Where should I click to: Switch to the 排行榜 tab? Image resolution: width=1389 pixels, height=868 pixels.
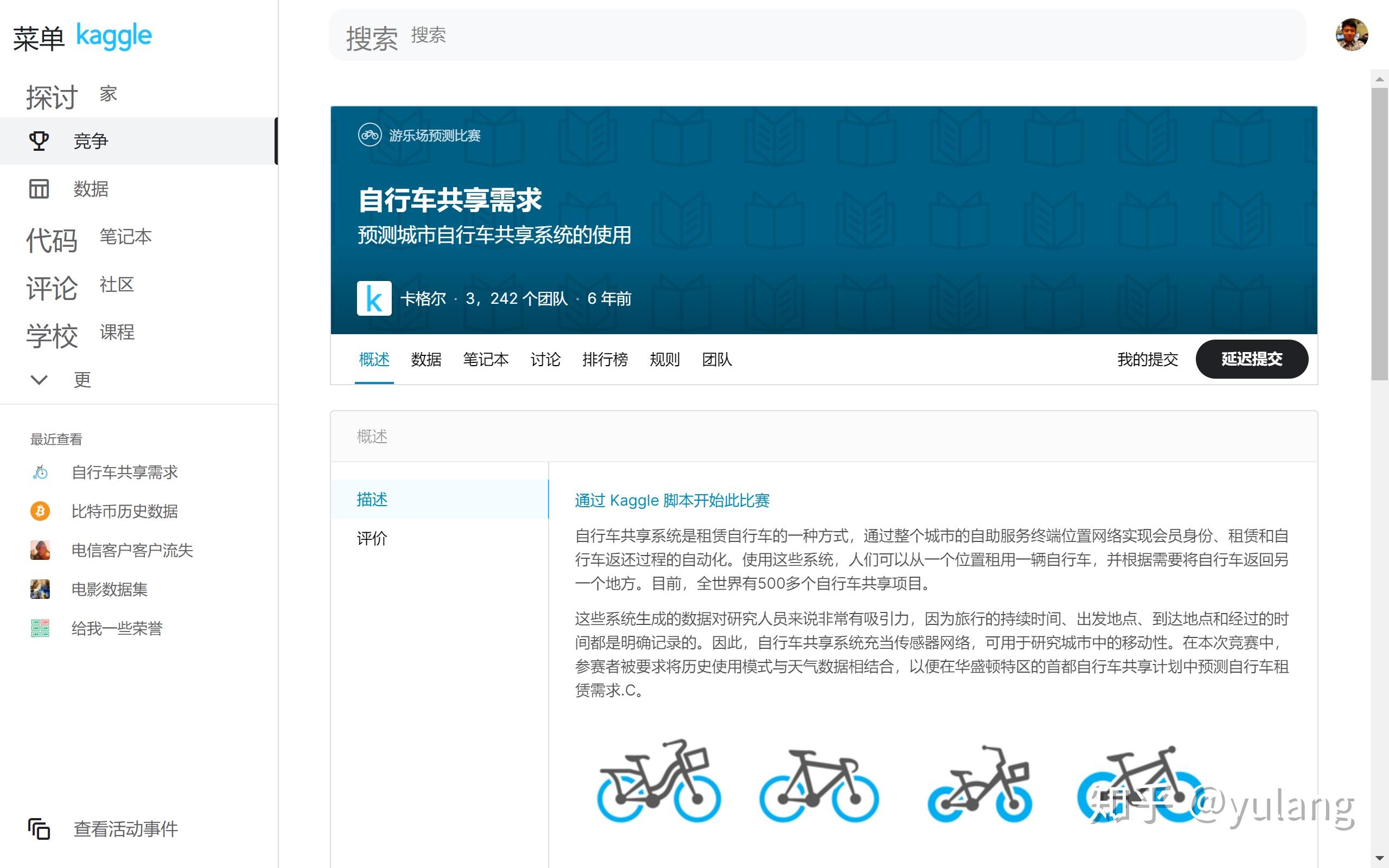pyautogui.click(x=605, y=359)
